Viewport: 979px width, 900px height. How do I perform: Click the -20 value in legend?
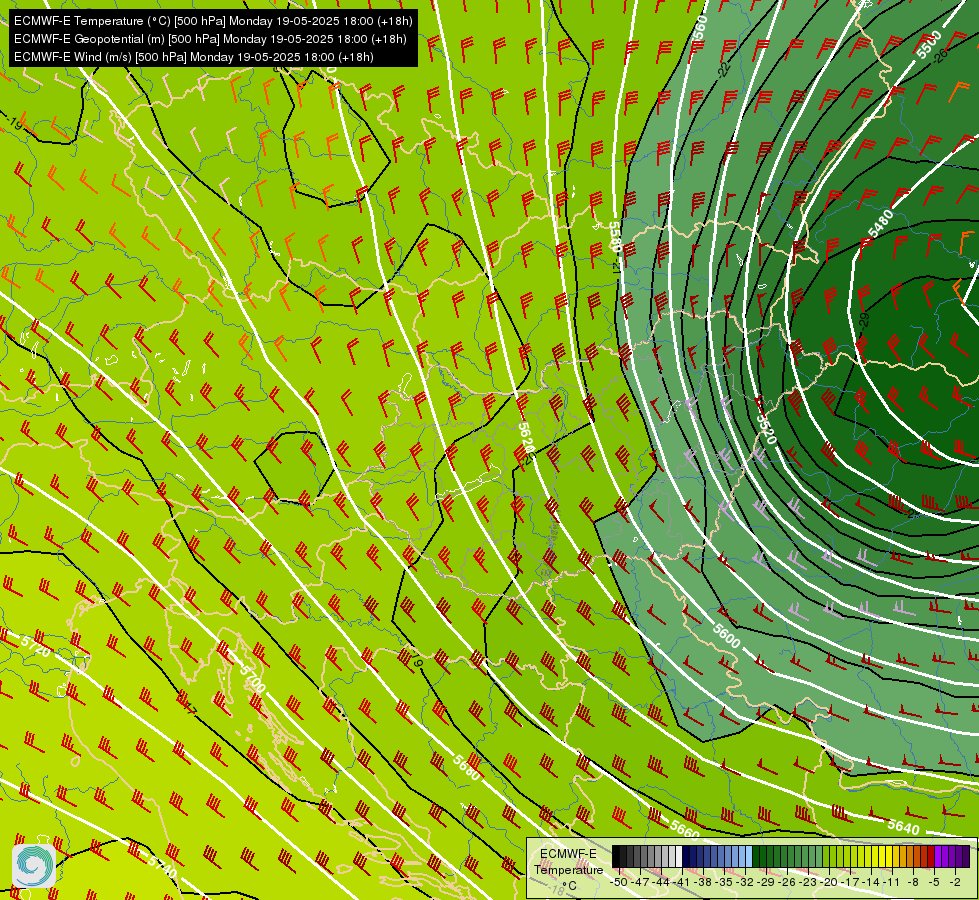pos(829,882)
